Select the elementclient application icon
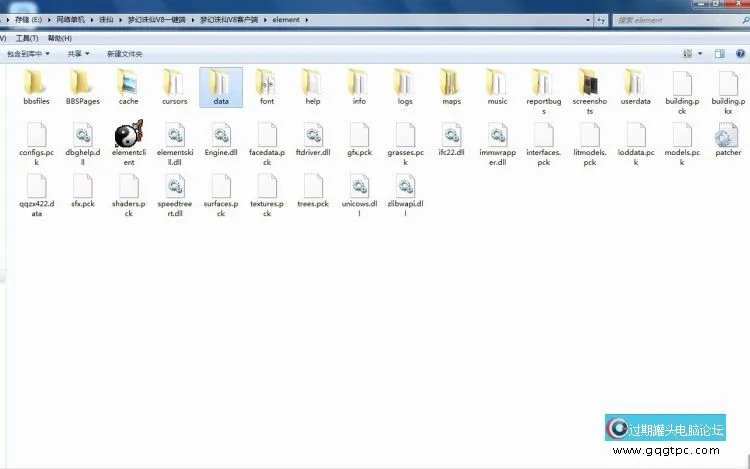Viewport: 750px width, 469px height. pyautogui.click(x=128, y=135)
